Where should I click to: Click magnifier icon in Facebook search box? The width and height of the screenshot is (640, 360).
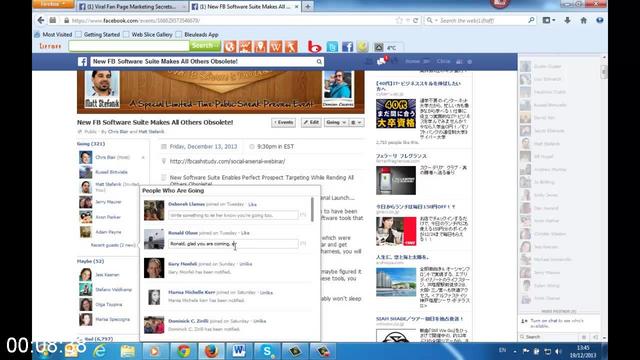tap(319, 62)
